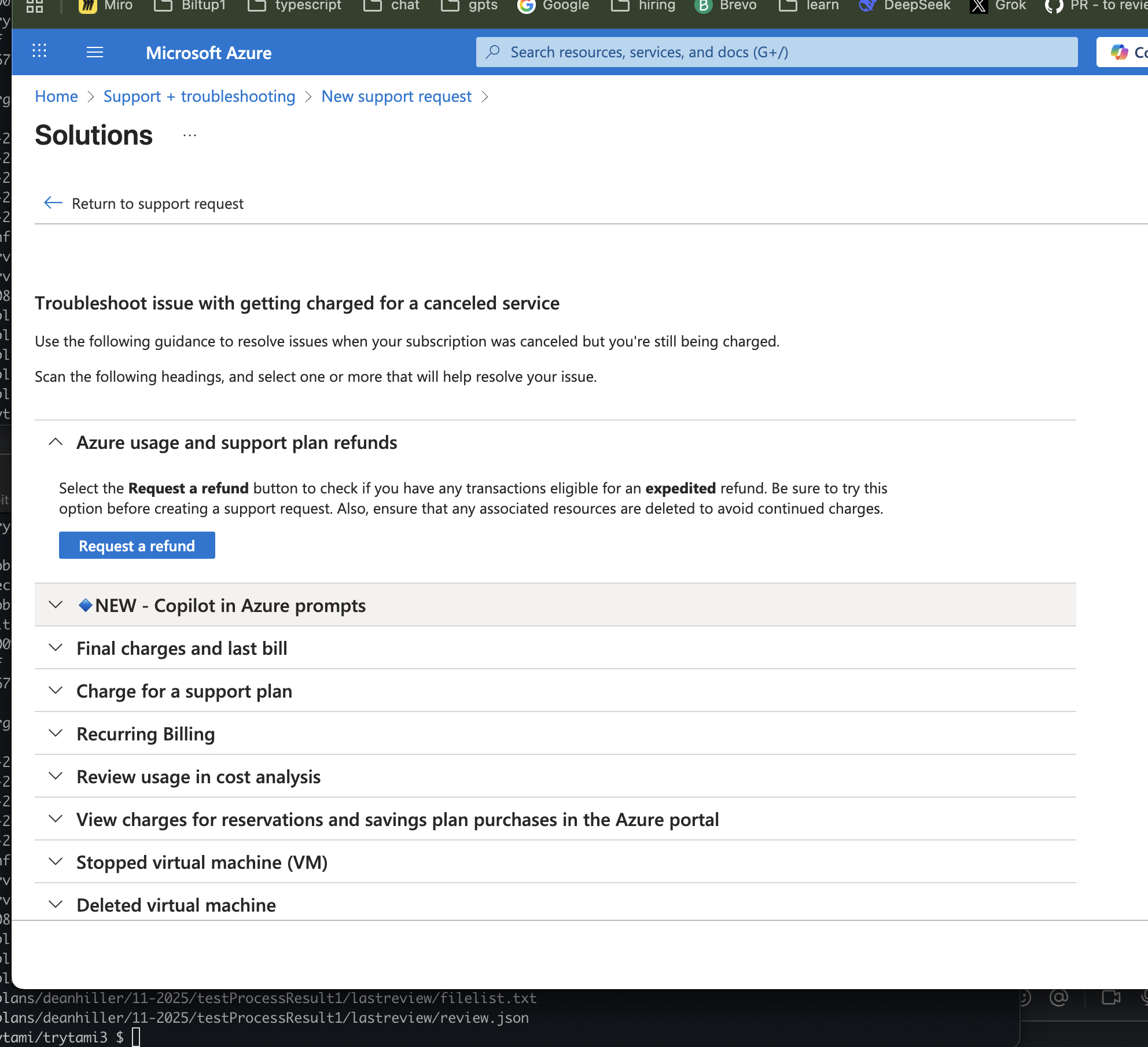Expand the Deleted virtual machine section
This screenshot has width=1148, height=1047.
(x=555, y=902)
